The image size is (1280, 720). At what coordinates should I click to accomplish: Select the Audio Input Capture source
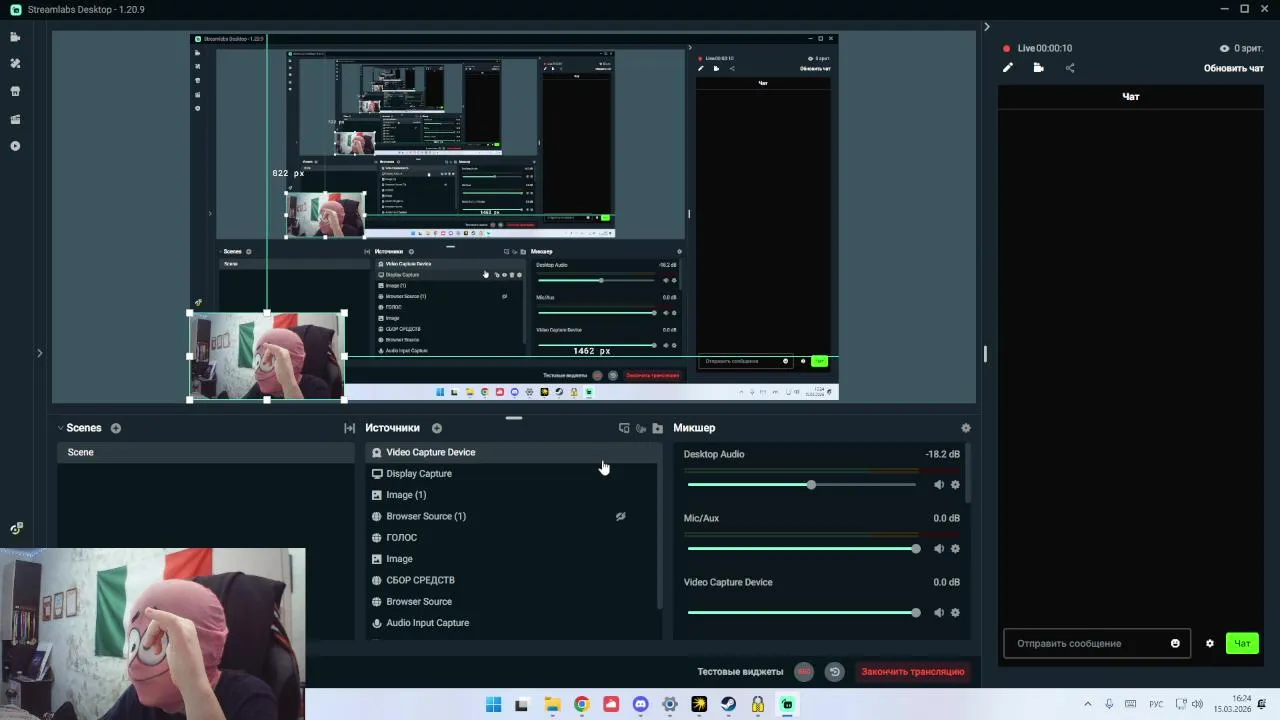point(512,623)
